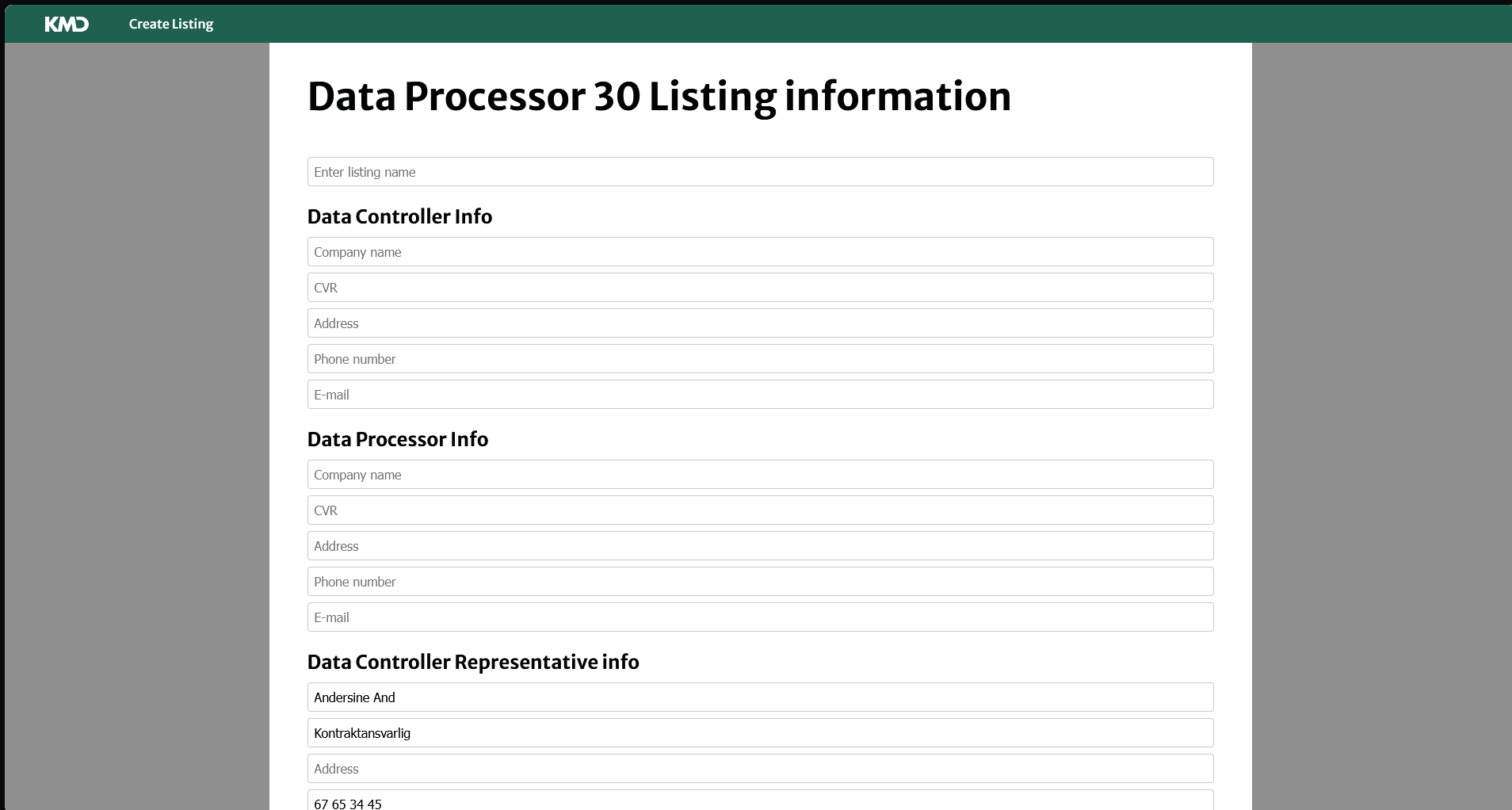This screenshot has width=1512, height=810.
Task: Focus the Data Controller E-mail field
Action: 760,395
